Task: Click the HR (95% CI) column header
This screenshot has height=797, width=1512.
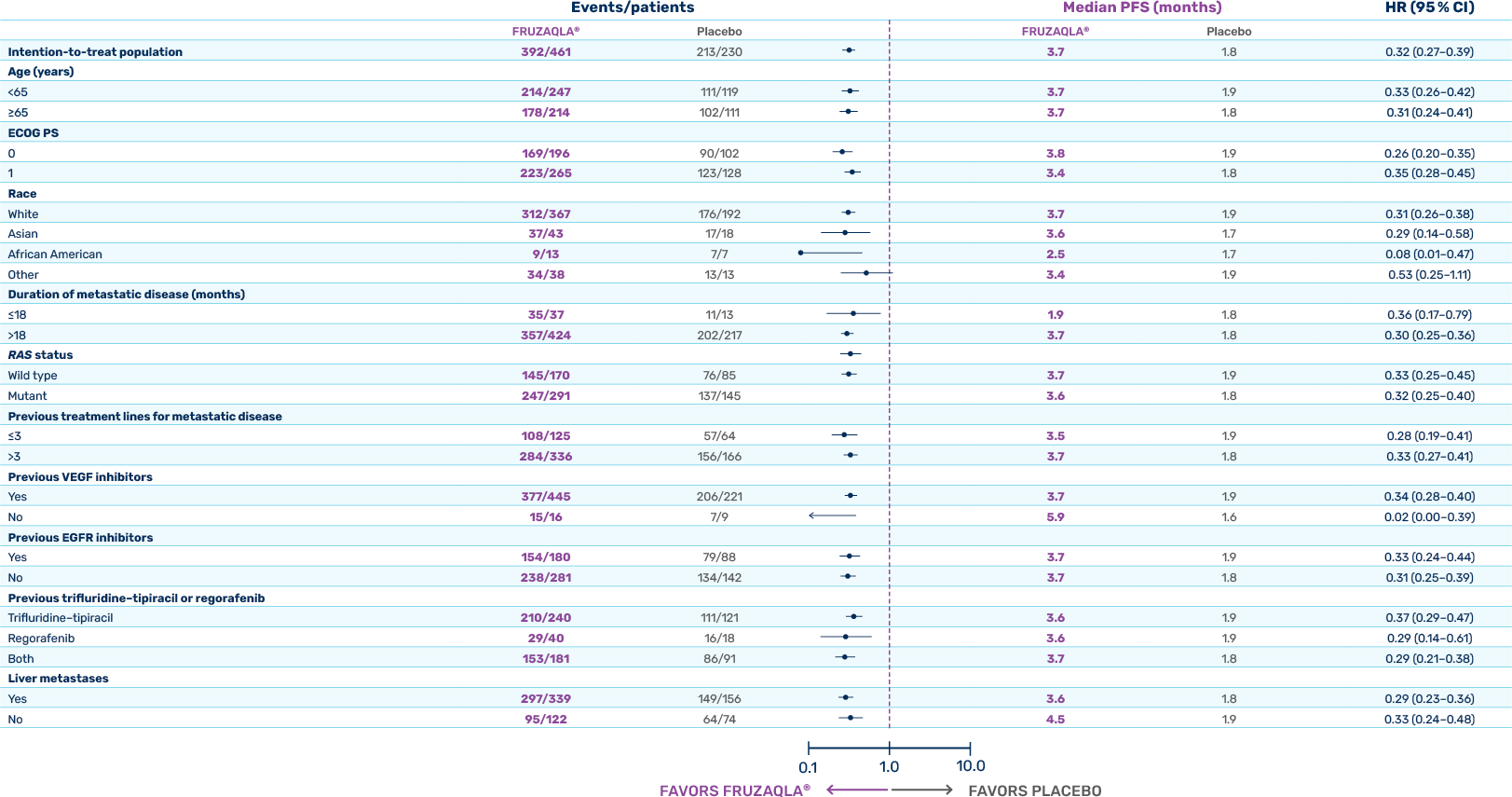Action: click(x=1429, y=8)
